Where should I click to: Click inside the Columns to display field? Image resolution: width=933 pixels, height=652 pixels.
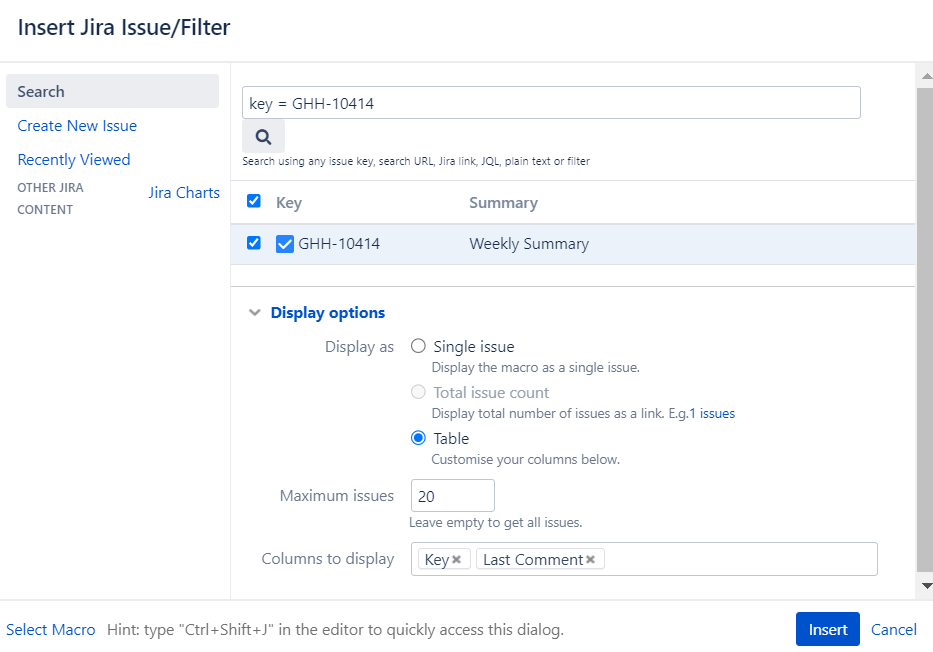644,559
